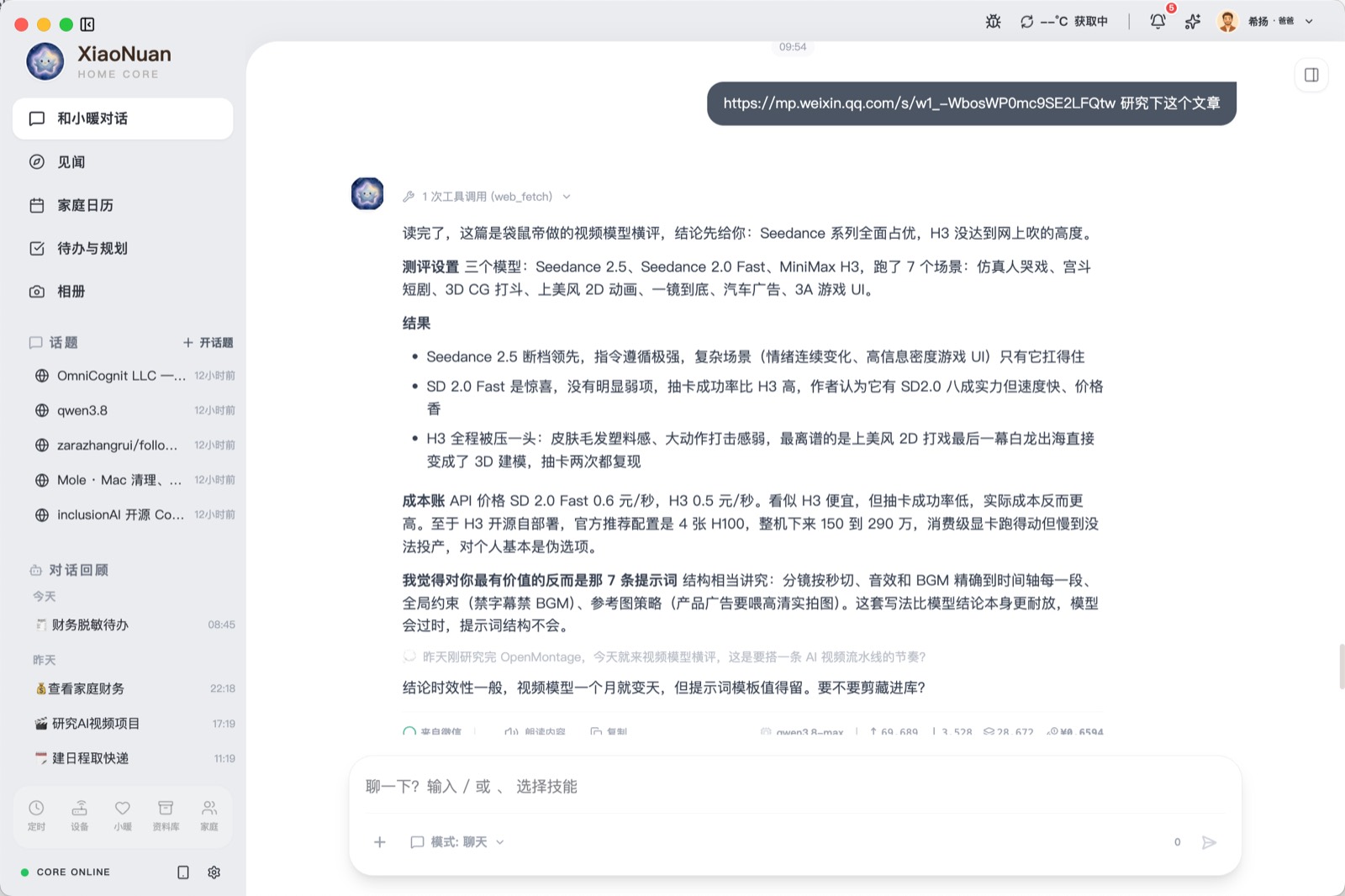
Task: Click the plus attach button in composer
Action: click(x=380, y=842)
